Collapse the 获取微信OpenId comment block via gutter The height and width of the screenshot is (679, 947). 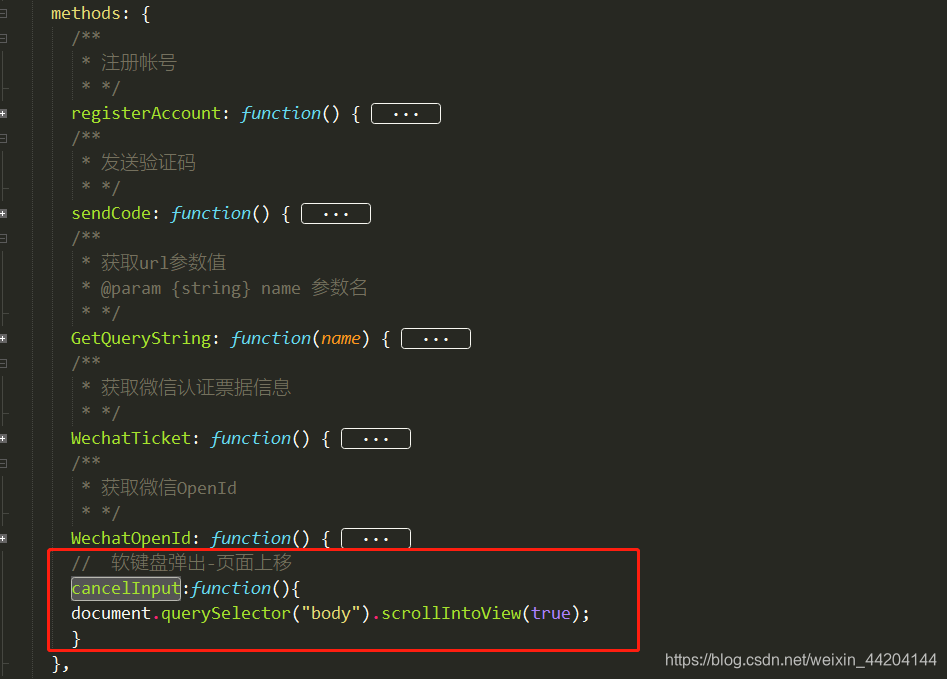pos(4,463)
